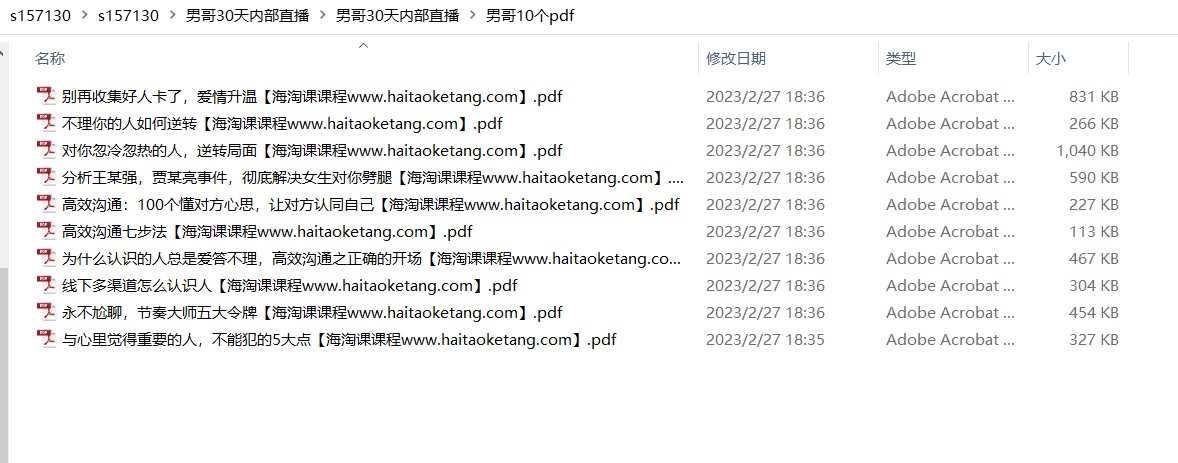The width and height of the screenshot is (1178, 463).
Task: Click PDF icon of 永不尬聊 file
Action: point(47,313)
